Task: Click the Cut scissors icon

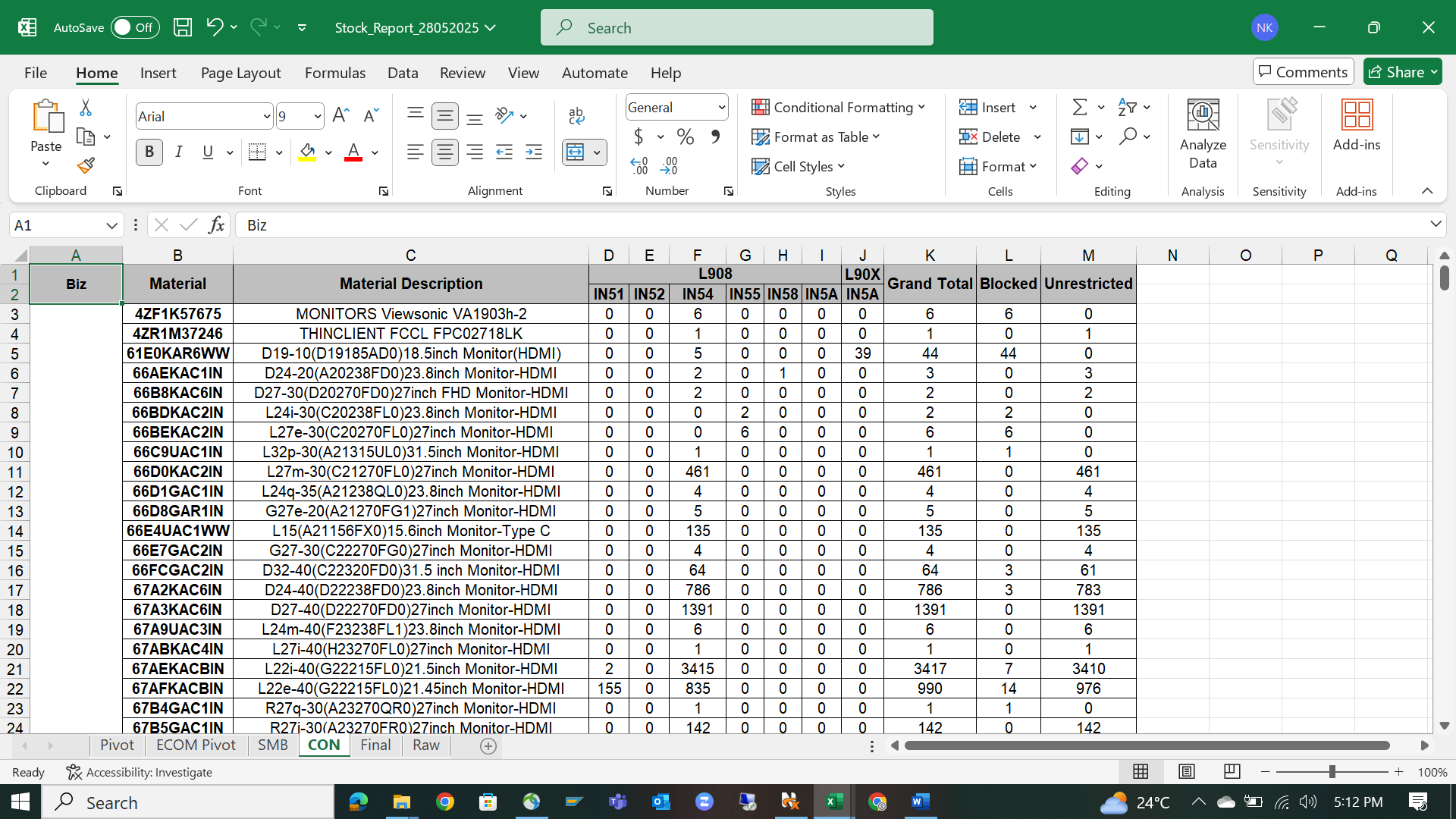Action: 86,108
